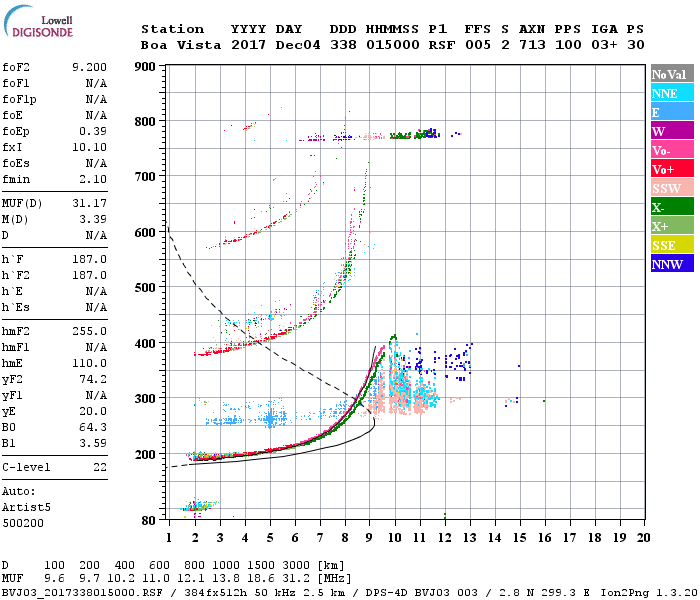Click the h`F2 value 187.0
700x600 pixels.
coord(89,275)
